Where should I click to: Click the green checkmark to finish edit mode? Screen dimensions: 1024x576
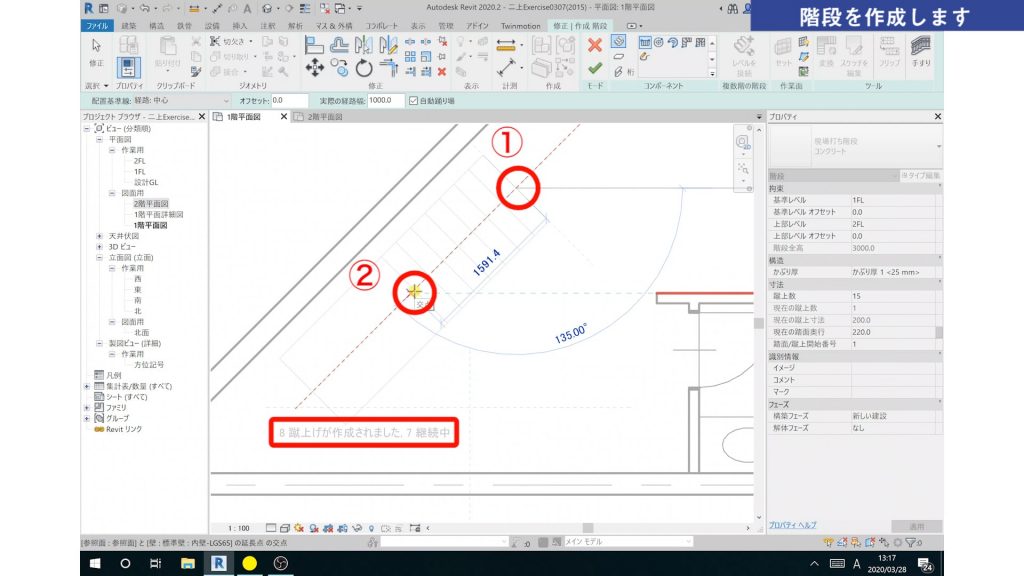594,68
